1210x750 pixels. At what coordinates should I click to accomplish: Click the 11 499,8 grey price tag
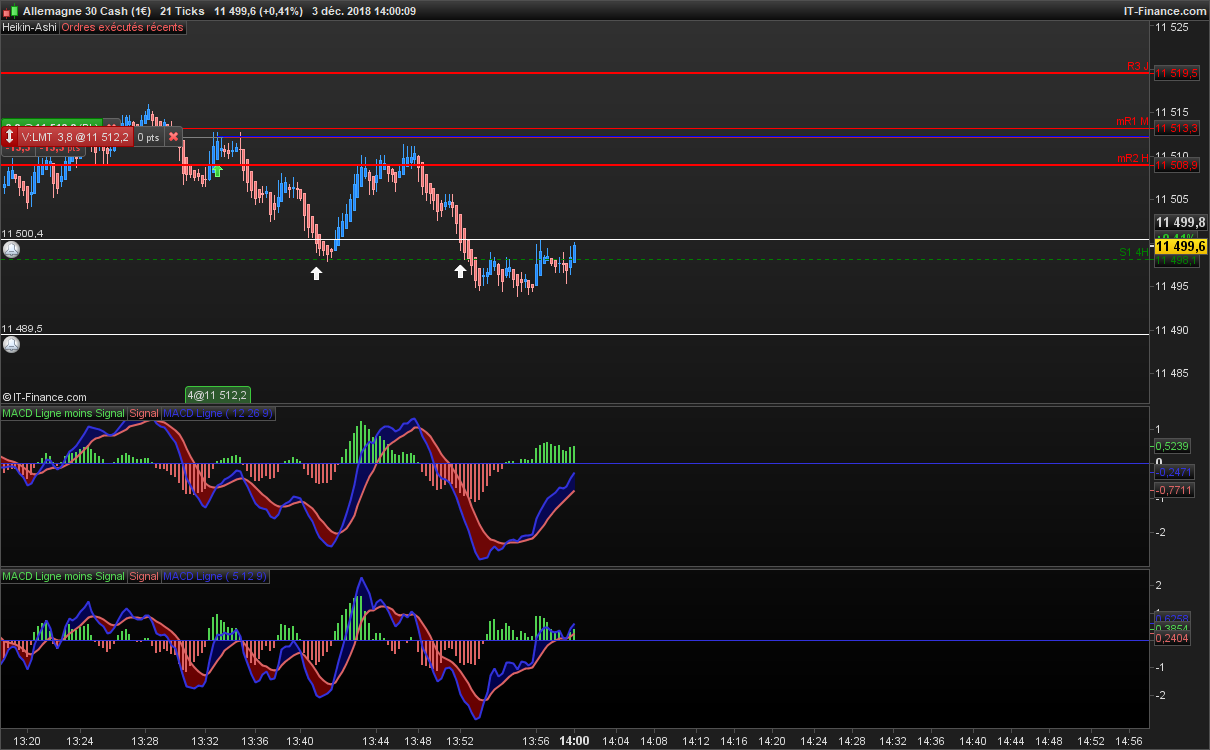pyautogui.click(x=1180, y=222)
